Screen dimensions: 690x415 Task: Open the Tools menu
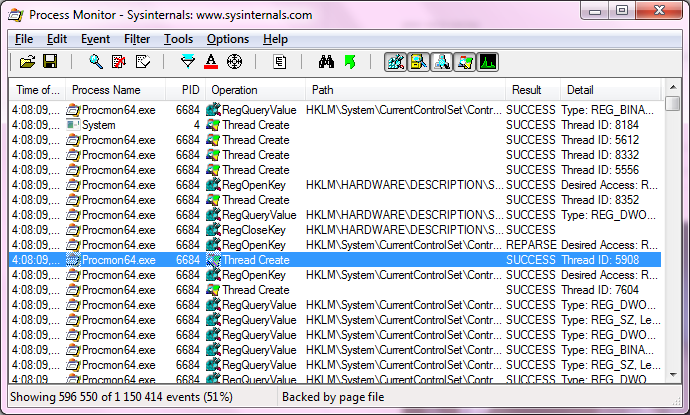[178, 39]
